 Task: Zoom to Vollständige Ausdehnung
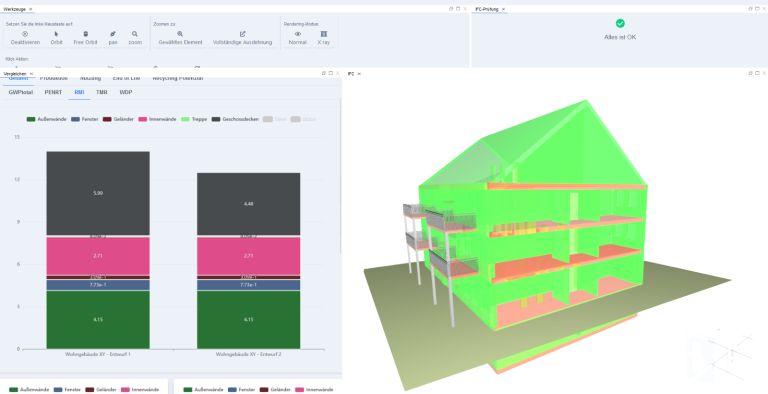click(x=242, y=38)
